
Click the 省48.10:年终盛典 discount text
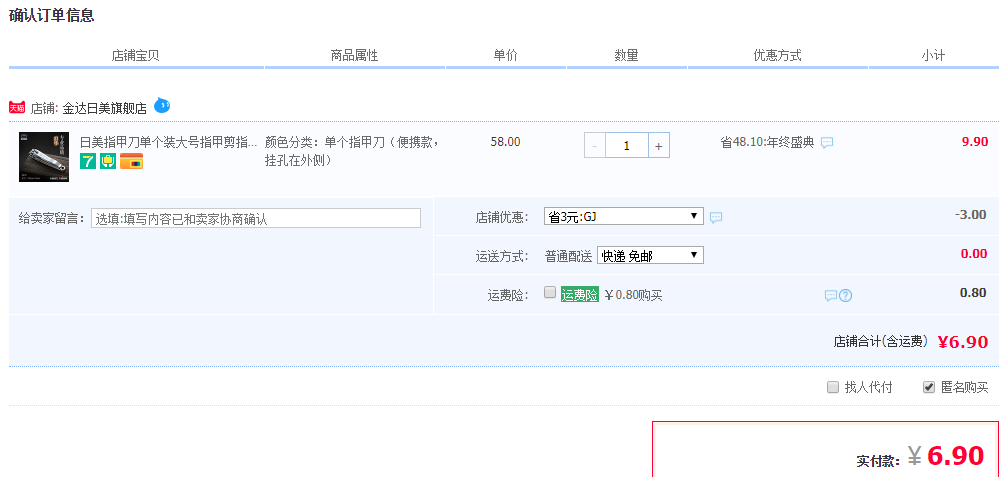pyautogui.click(x=767, y=142)
